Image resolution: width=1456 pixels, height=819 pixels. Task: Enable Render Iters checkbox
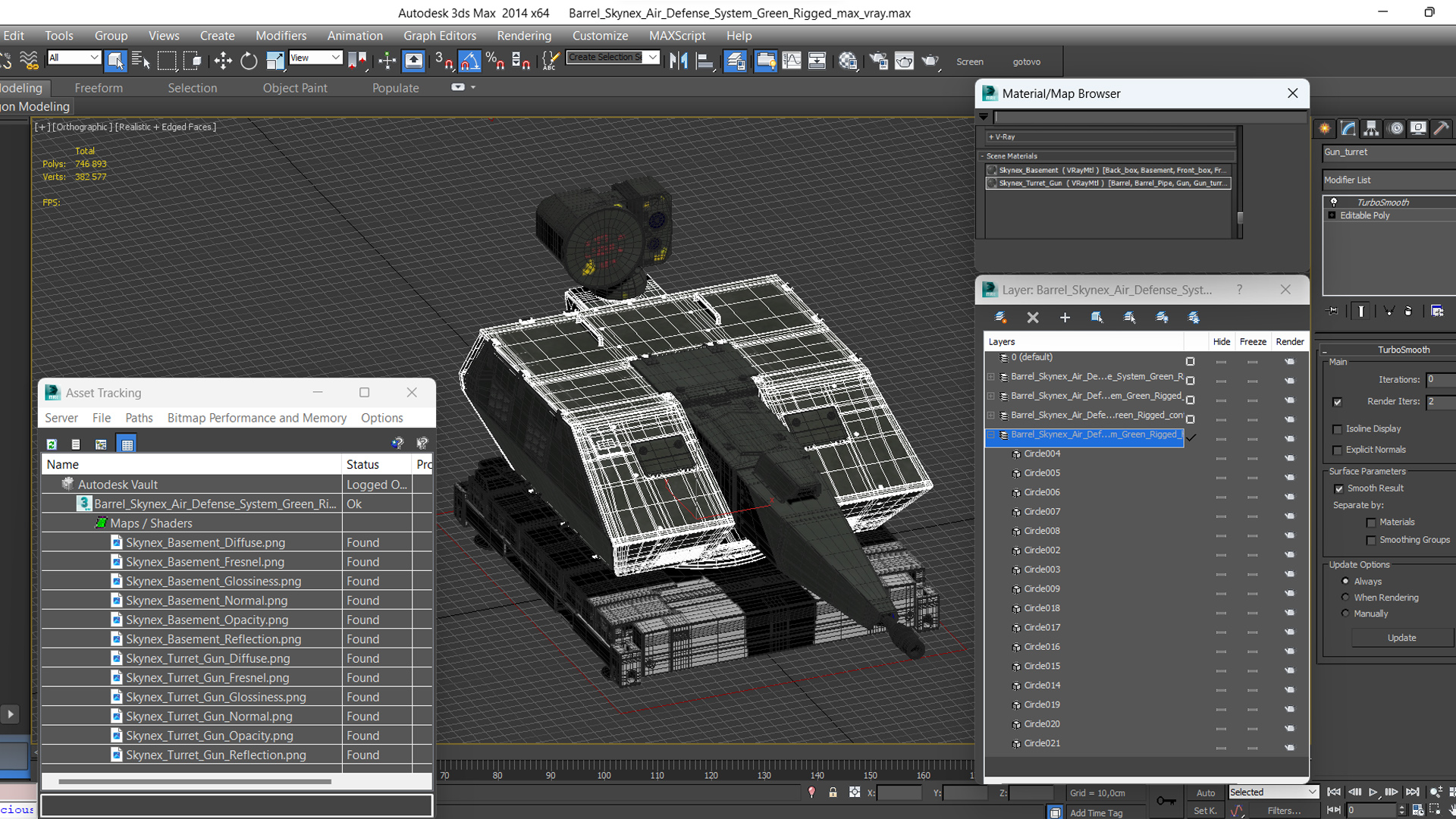pos(1337,402)
